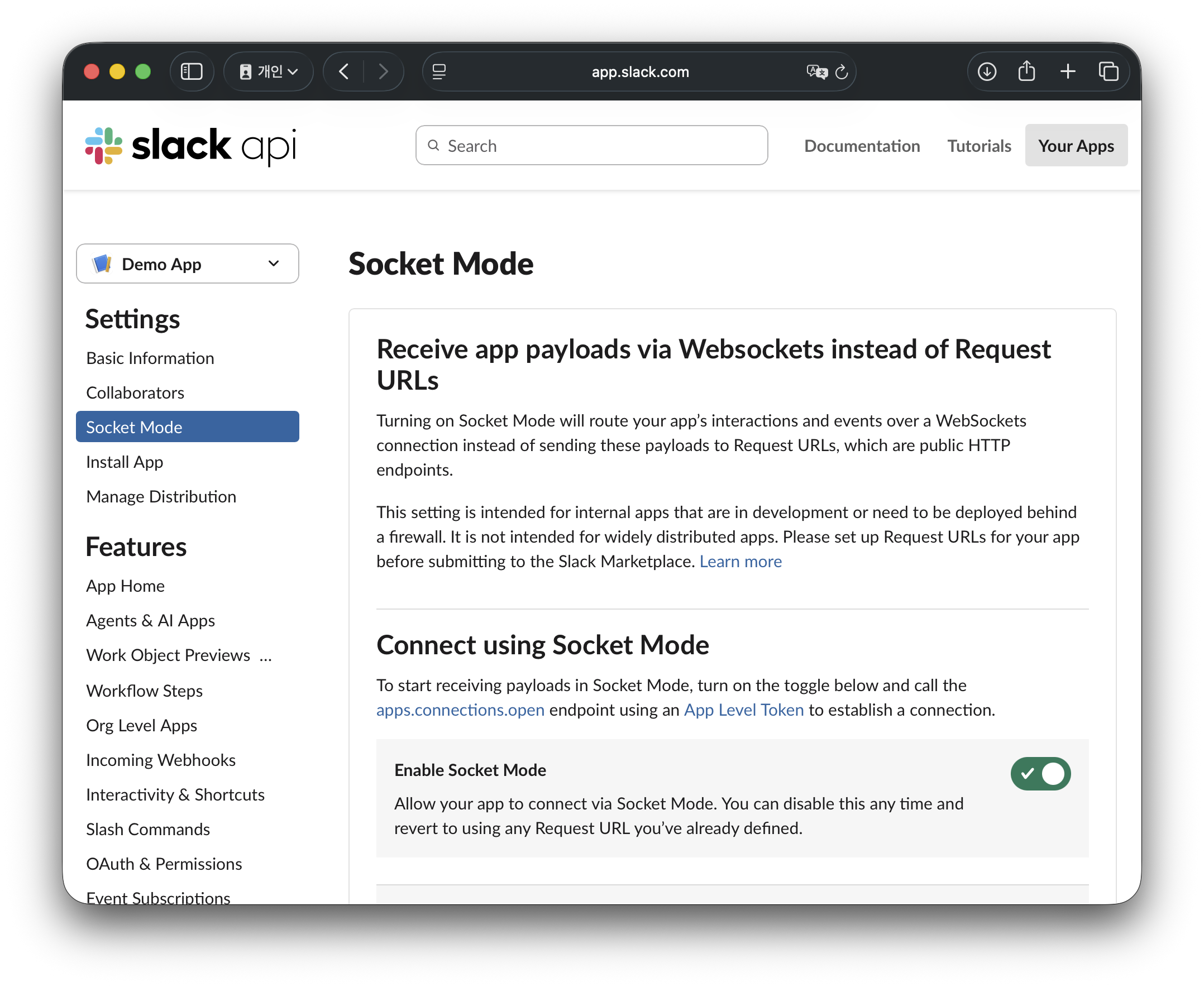Open OAuth & Permissions feature
This screenshot has height=987, width=1204.
click(164, 864)
